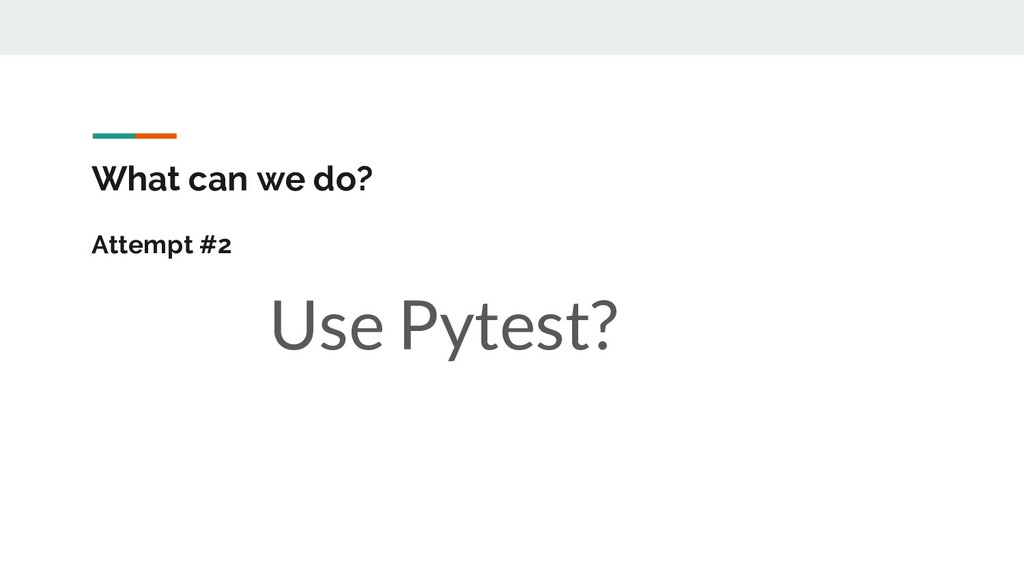Click the word "Use" in the large text
The height and width of the screenshot is (576, 1024).
point(326,326)
